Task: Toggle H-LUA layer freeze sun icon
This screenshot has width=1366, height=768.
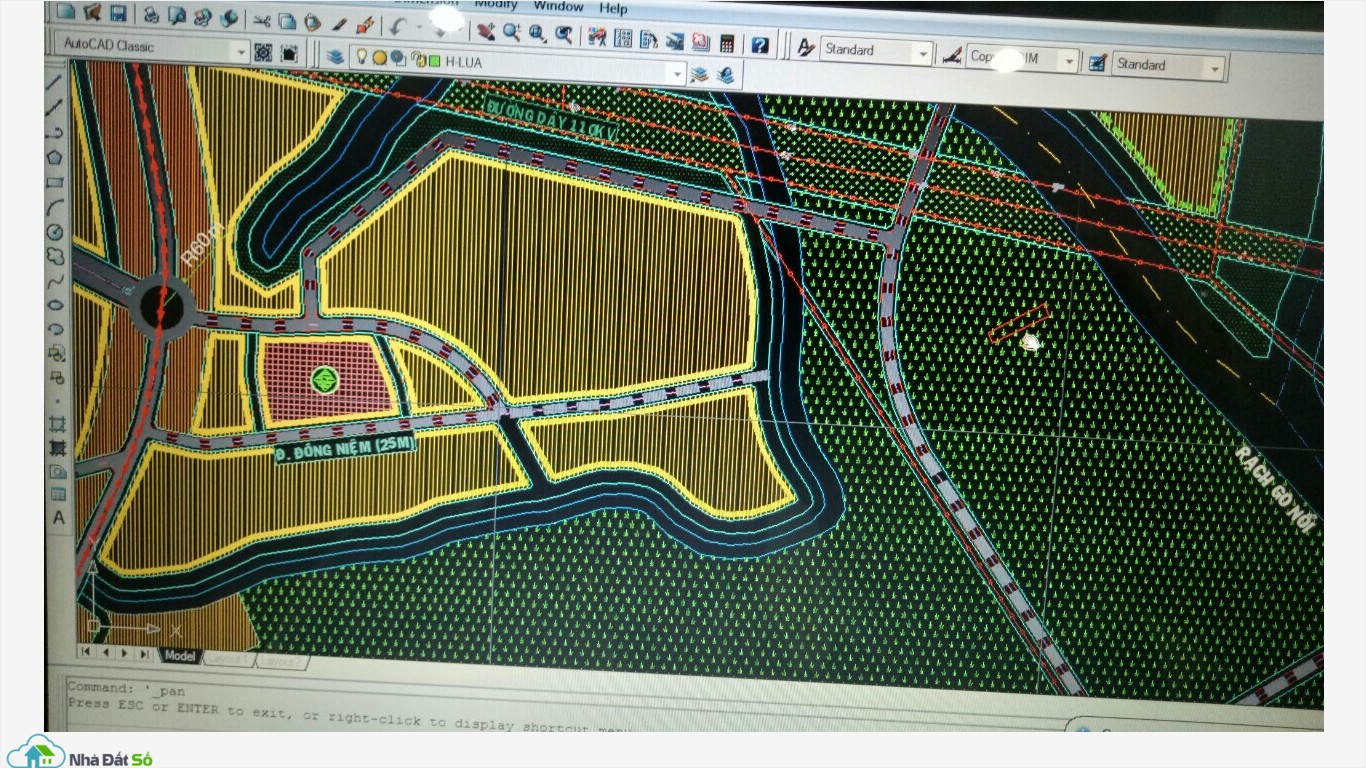Action: (379, 58)
